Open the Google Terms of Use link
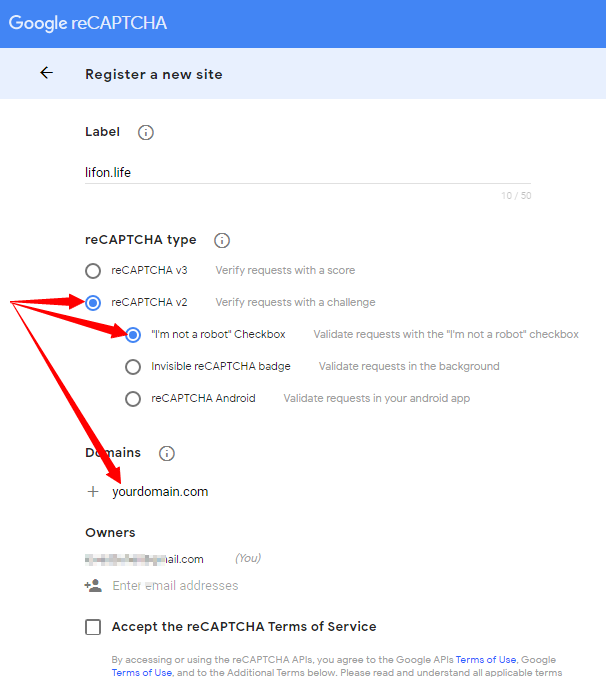Screen dimensions: 606x677 coord(142,672)
